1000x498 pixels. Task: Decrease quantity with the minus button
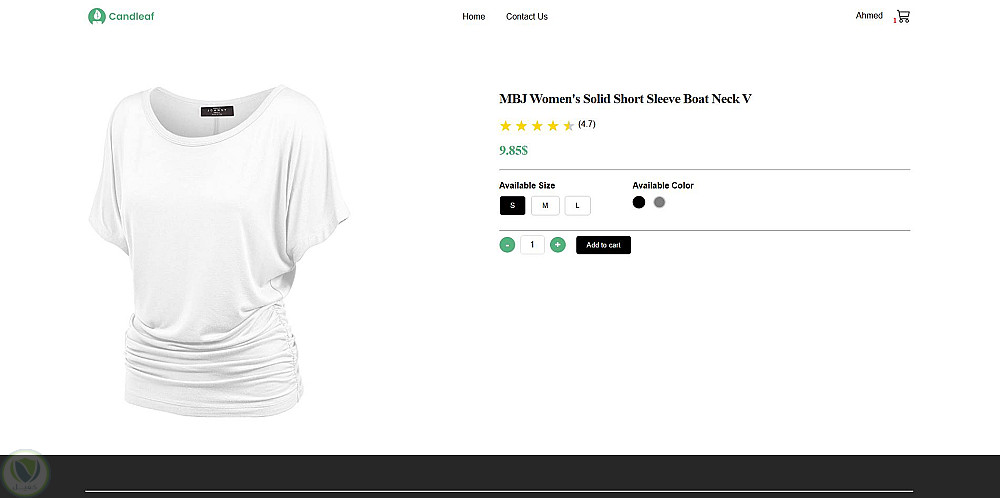click(507, 245)
